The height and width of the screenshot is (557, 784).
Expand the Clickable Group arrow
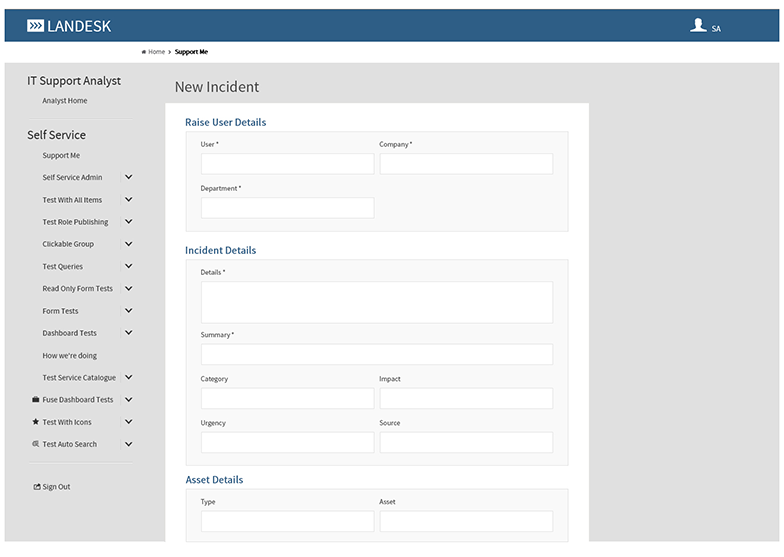128,244
